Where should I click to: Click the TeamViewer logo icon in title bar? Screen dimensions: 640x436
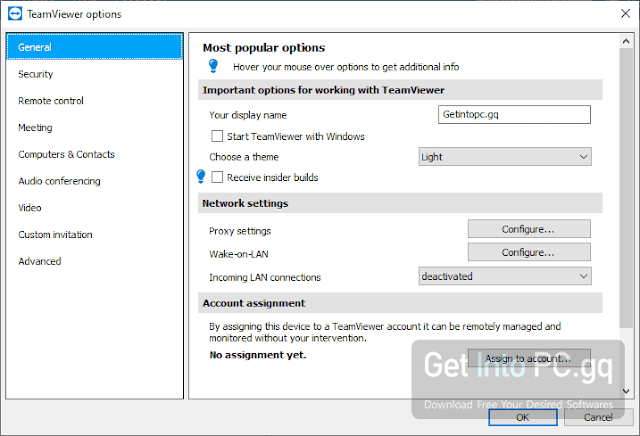tap(15, 14)
